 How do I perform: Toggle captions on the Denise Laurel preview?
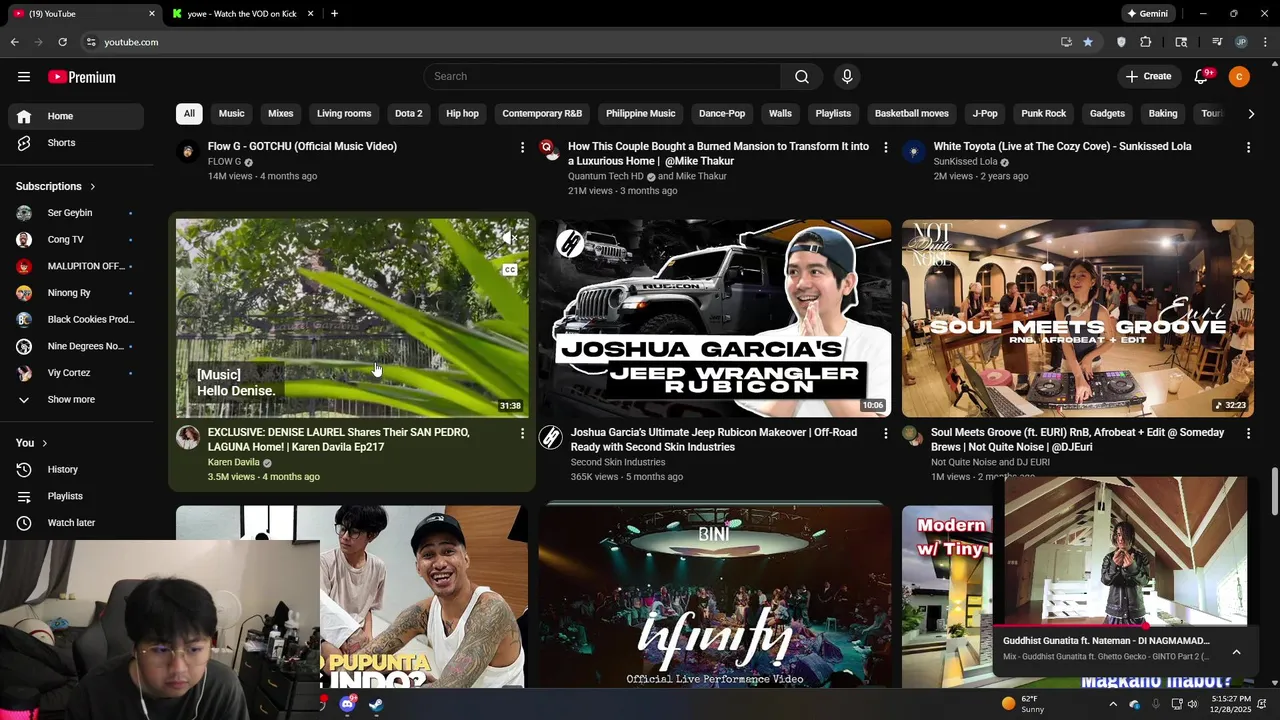509,270
